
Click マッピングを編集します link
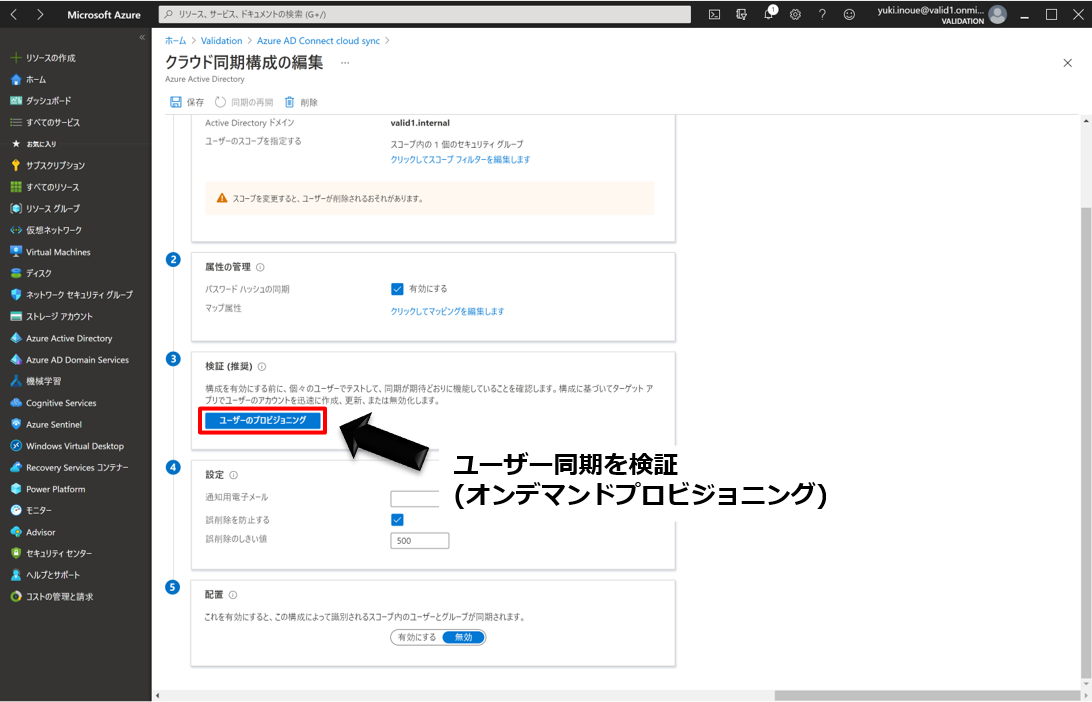[x=447, y=311]
